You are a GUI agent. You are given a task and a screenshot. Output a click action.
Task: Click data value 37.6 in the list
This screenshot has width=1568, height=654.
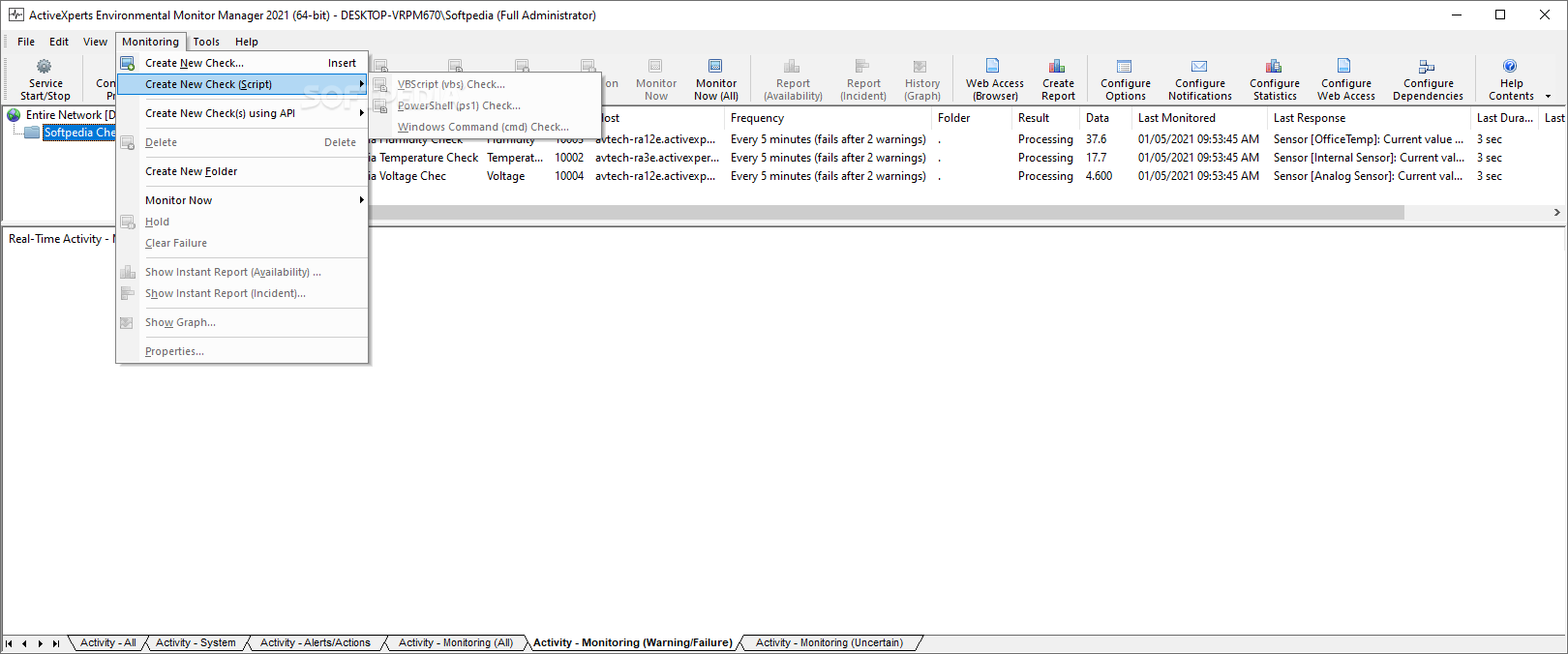1096,139
